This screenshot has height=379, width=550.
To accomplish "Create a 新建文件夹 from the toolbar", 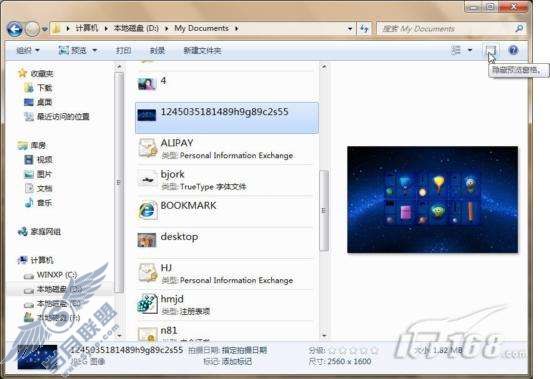I will [202, 51].
